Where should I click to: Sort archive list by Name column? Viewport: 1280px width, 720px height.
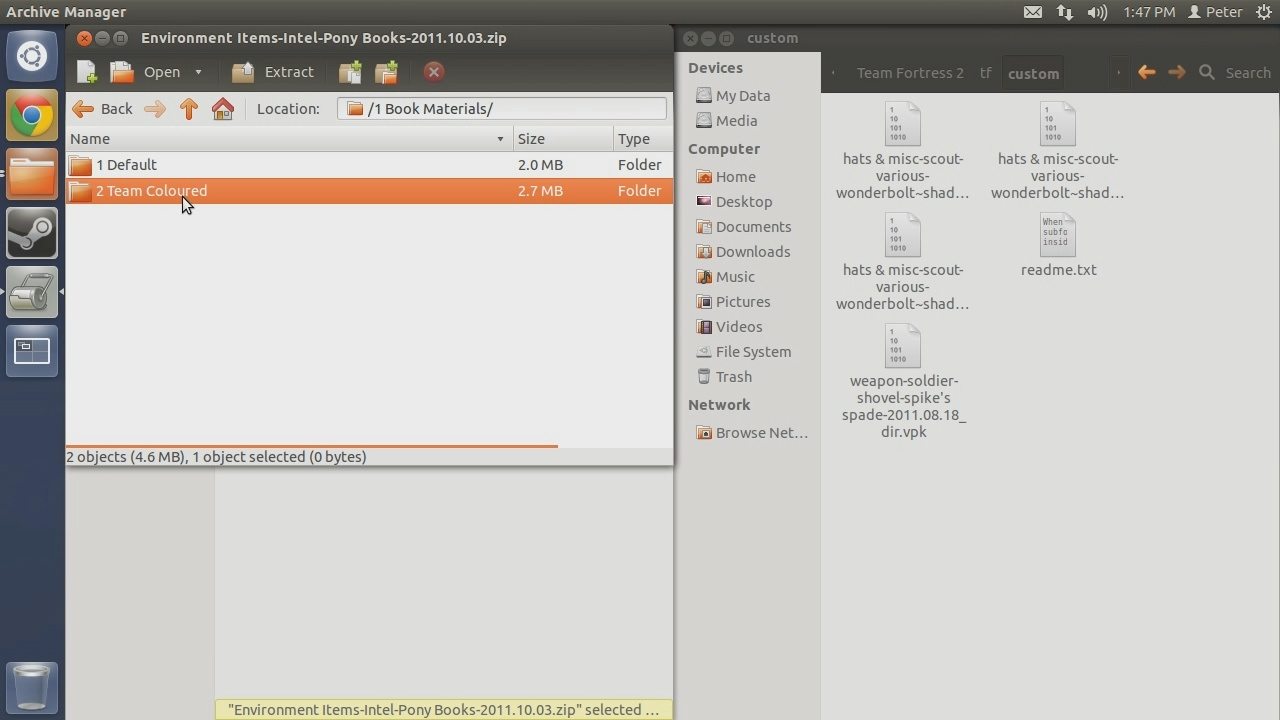point(289,139)
